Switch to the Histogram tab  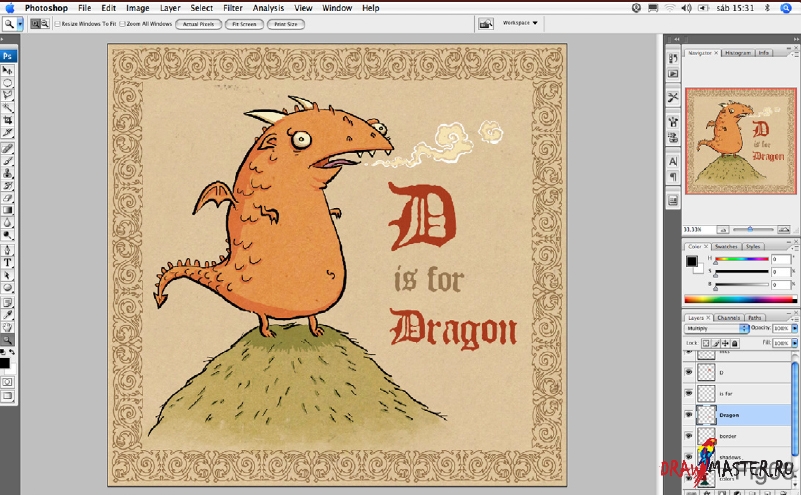[x=738, y=53]
